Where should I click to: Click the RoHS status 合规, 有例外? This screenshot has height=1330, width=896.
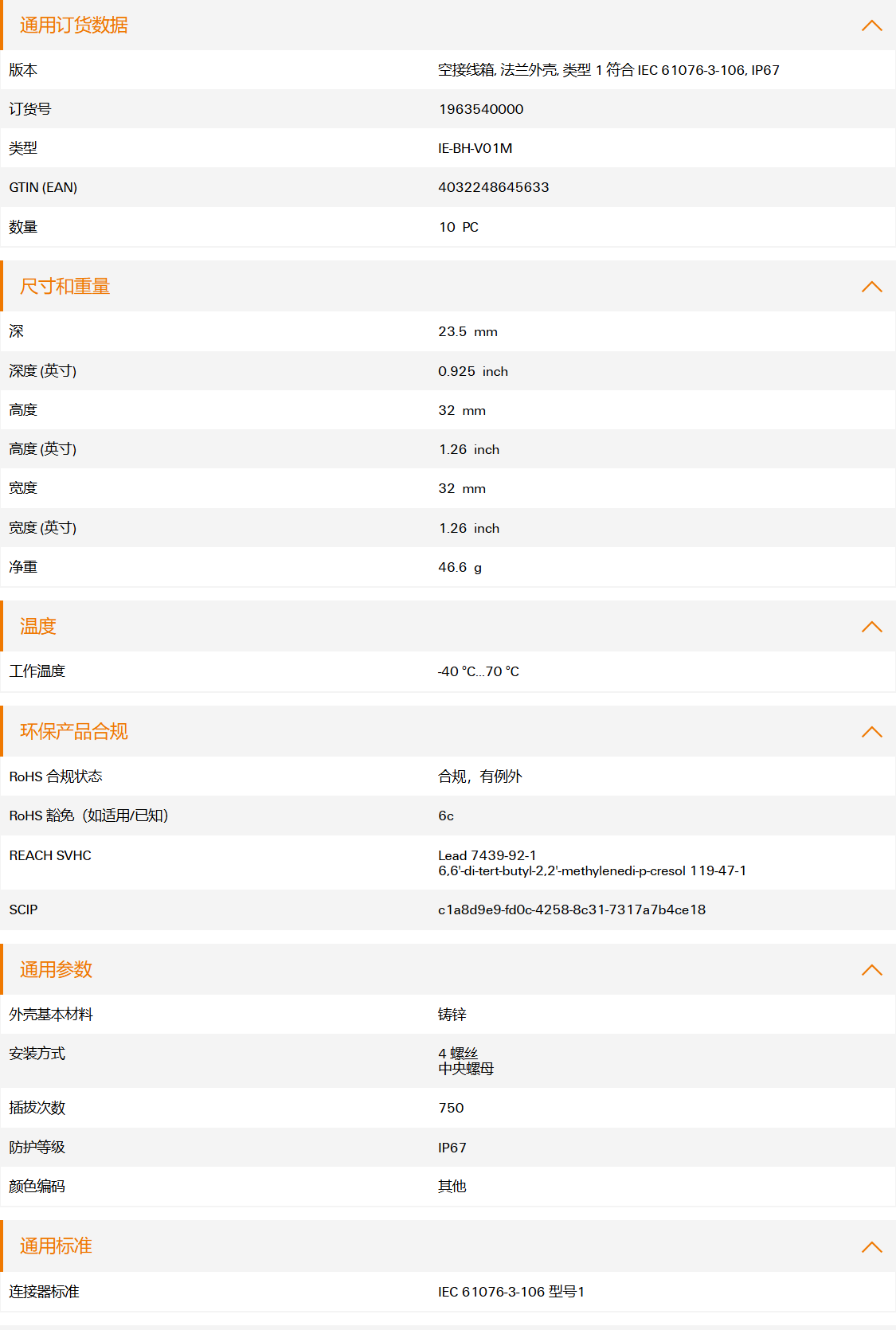480,776
